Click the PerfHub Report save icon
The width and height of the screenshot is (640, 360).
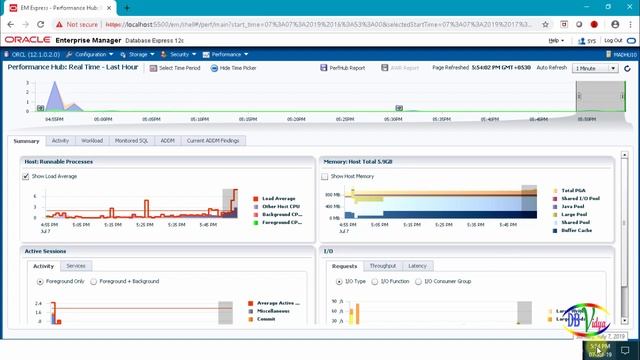(x=324, y=68)
